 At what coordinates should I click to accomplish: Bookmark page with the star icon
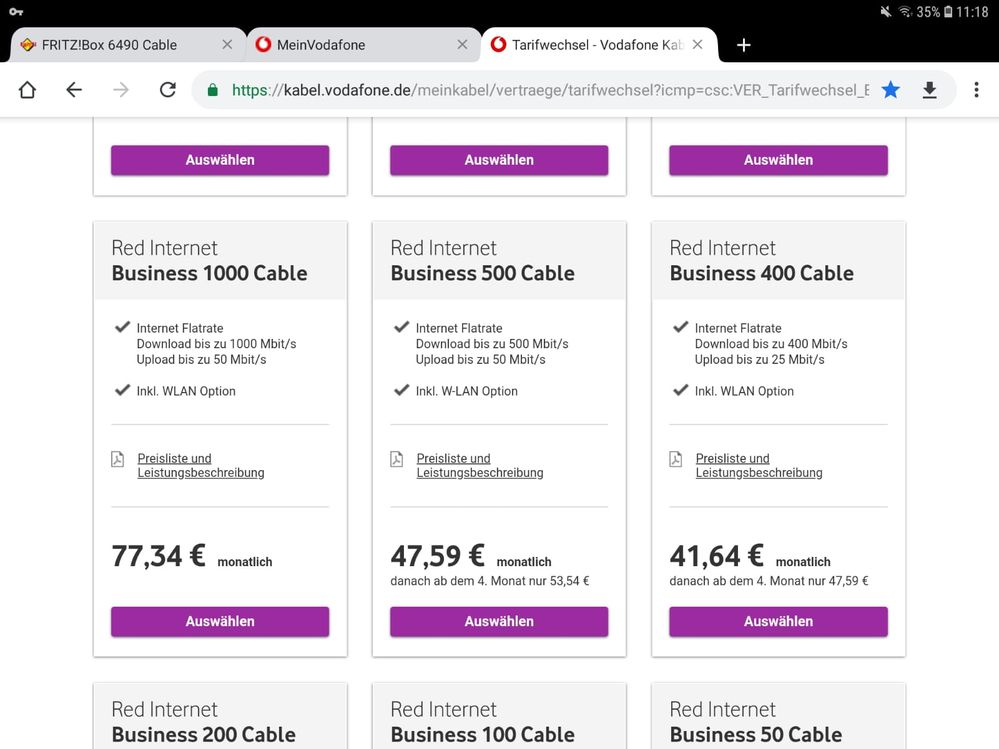[890, 90]
